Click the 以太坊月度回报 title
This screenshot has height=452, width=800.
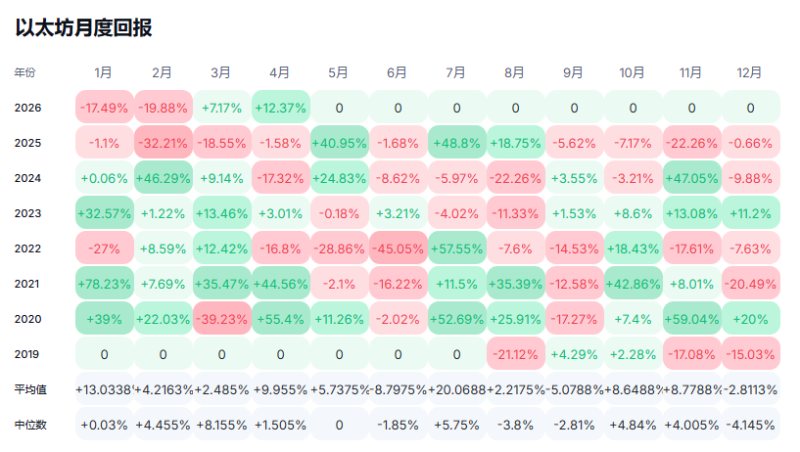84,28
